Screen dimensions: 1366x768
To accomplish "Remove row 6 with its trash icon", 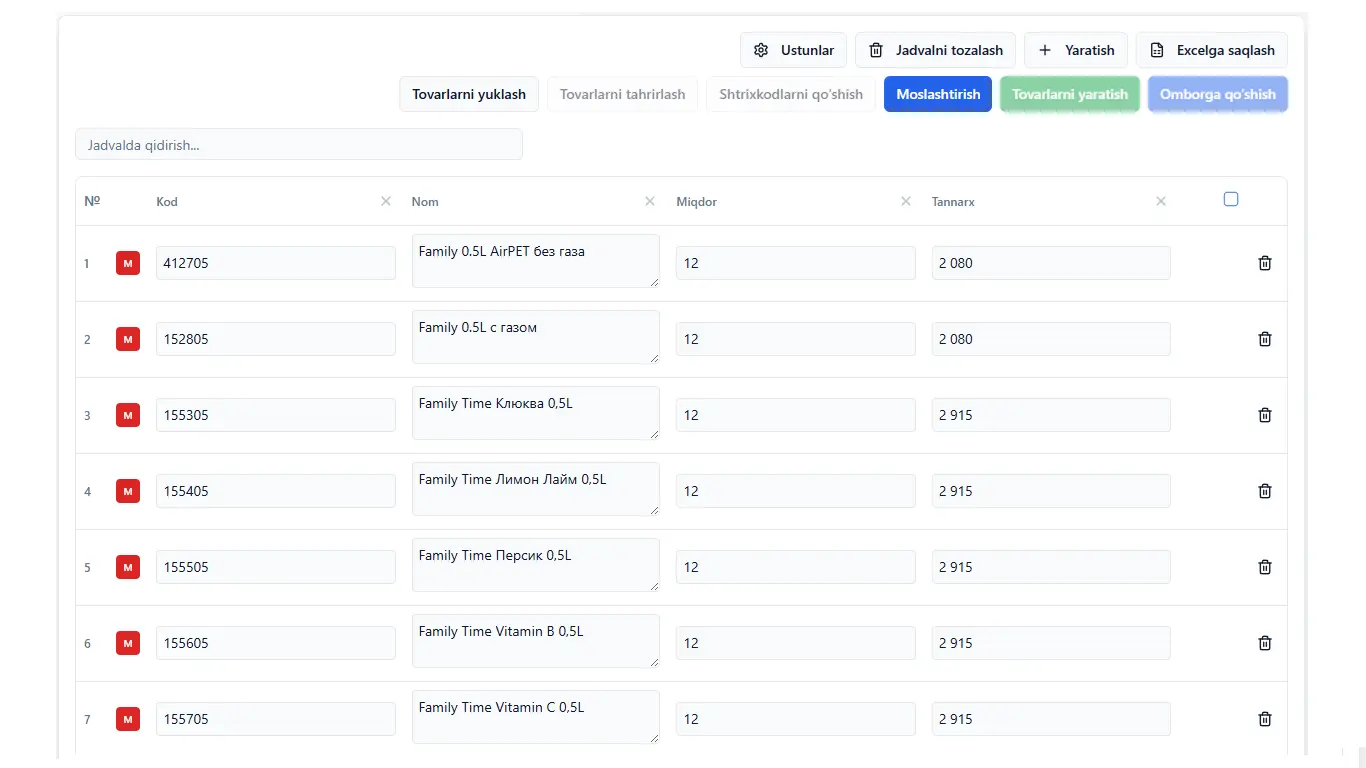I will (x=1264, y=643).
